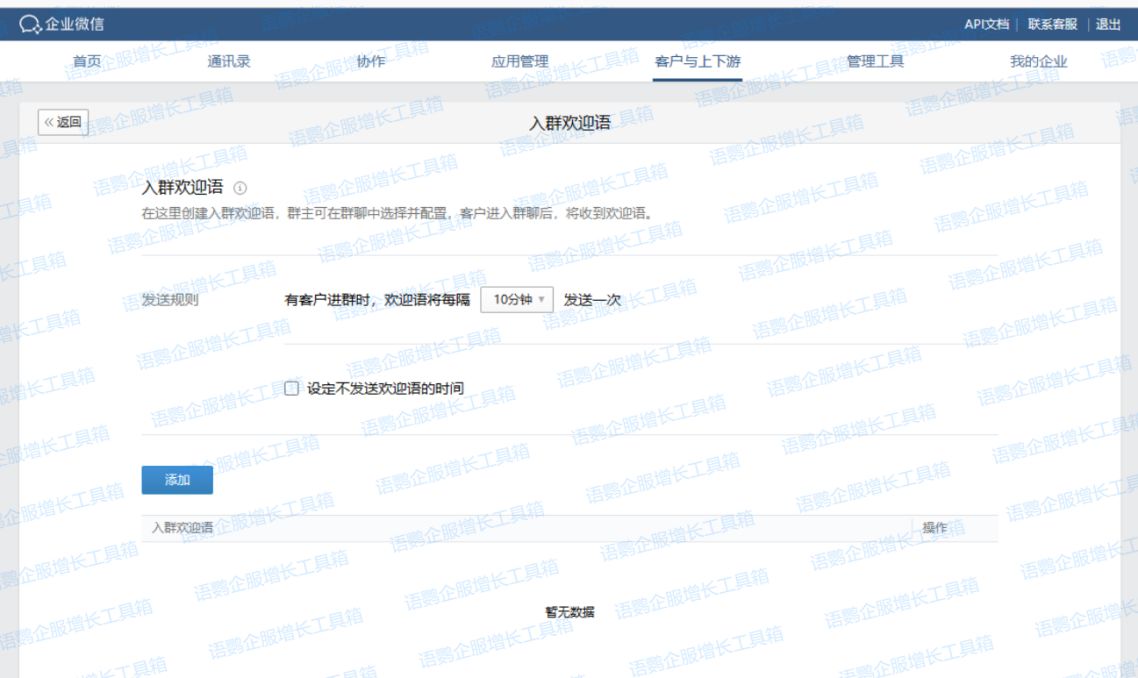Viewport: 1138px width, 678px height.
Task: Select the 应用管理 tab
Action: [520, 62]
